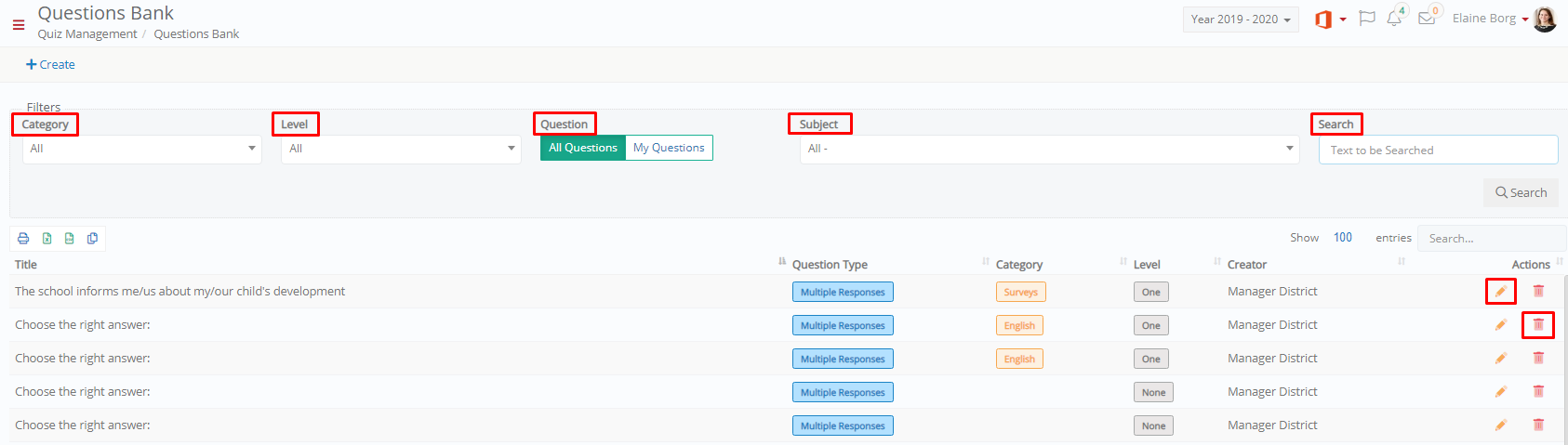Screen dimensions: 1568x445
Task: Click the print icon above the table
Action: [23, 239]
